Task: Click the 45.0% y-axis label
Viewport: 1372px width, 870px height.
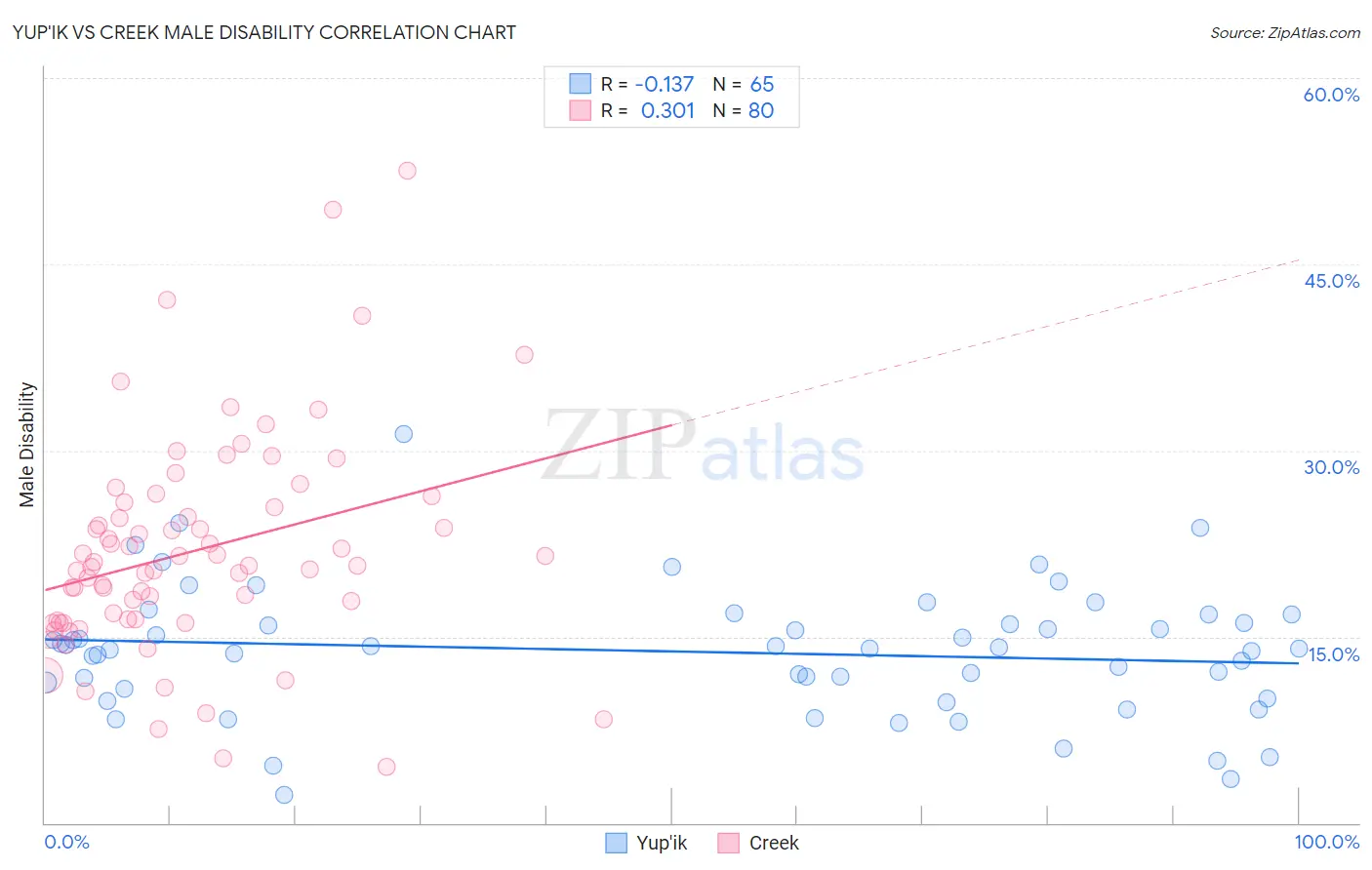Action: point(1331,281)
